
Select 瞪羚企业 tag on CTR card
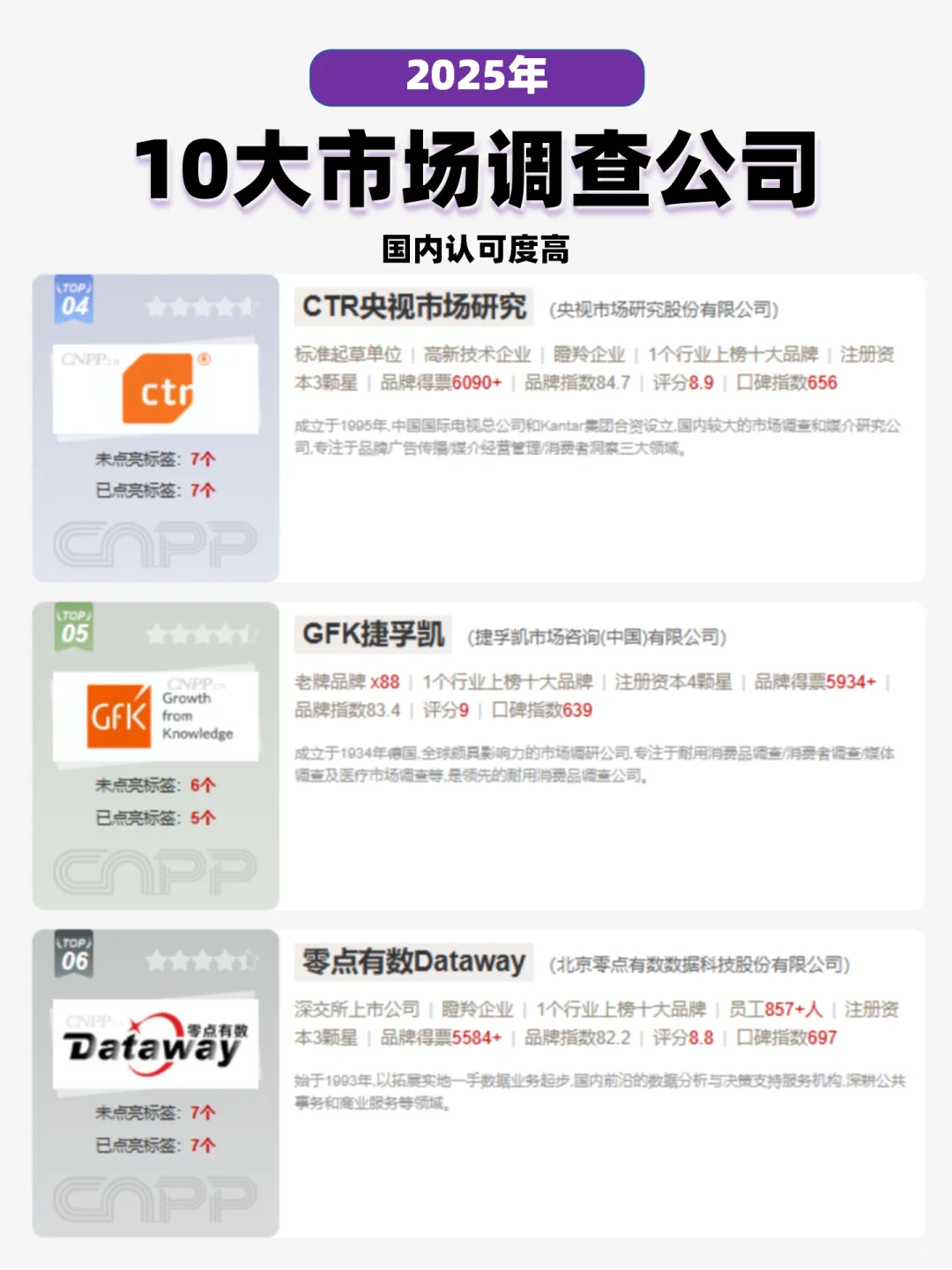click(589, 355)
